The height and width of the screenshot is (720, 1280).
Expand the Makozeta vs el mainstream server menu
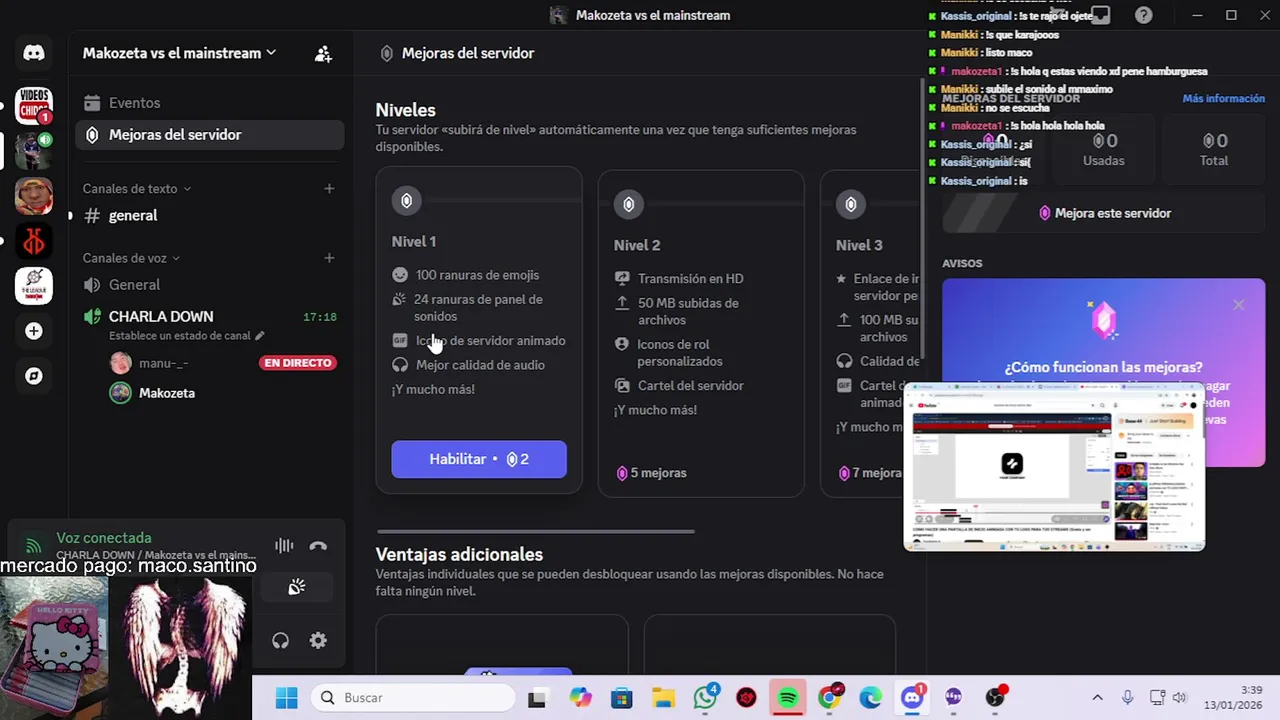pos(180,53)
